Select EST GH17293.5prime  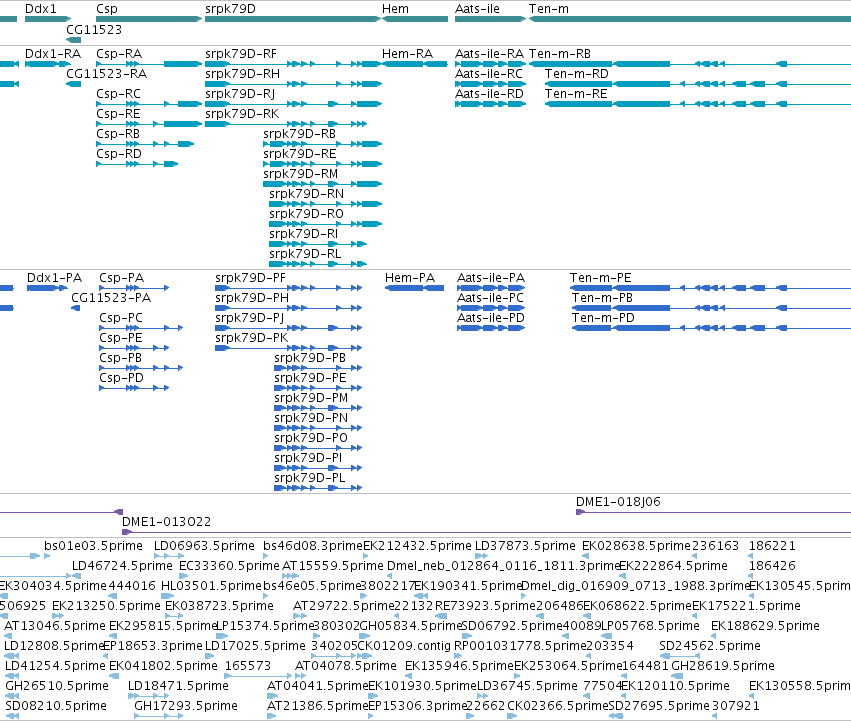(186, 706)
